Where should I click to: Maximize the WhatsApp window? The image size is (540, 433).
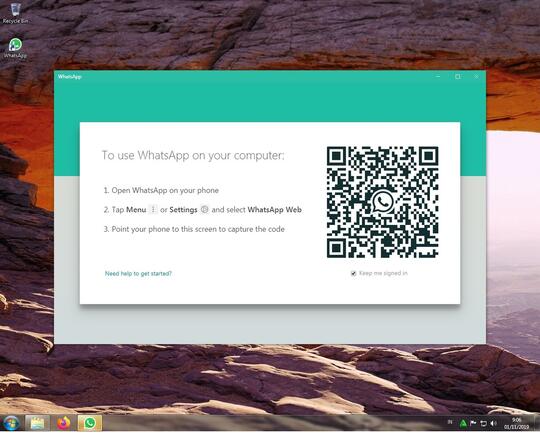[x=457, y=76]
